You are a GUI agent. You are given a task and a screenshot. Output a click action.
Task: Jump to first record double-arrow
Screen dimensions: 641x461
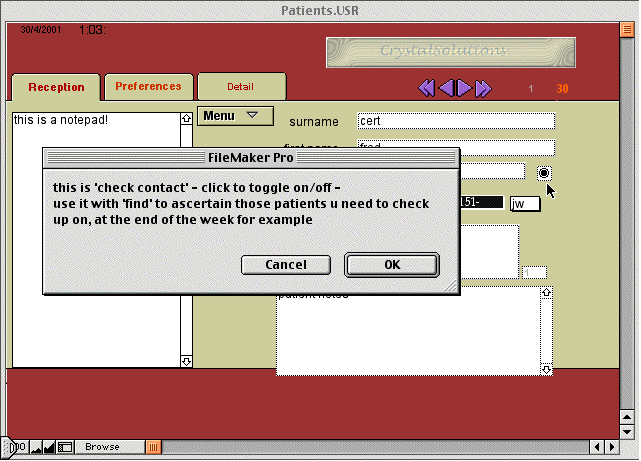[x=426, y=88]
